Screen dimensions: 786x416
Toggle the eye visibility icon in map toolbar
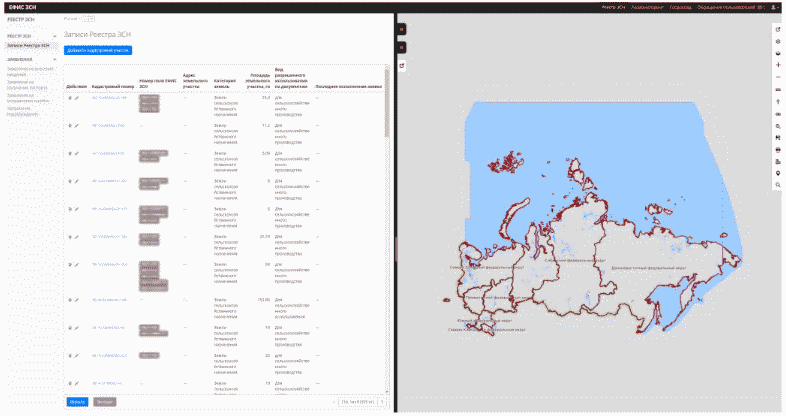pyautogui.click(x=778, y=113)
